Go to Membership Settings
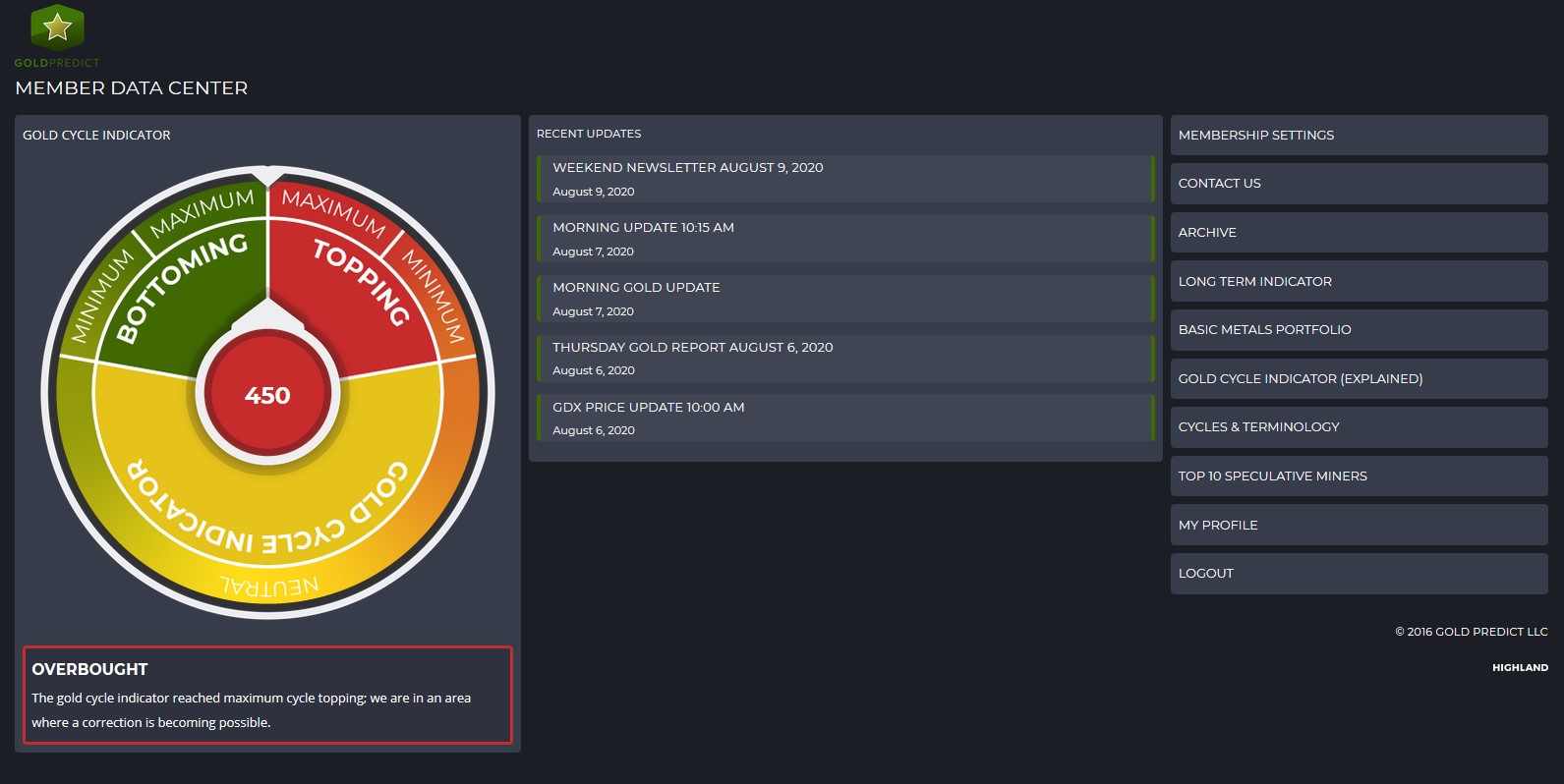 click(x=1358, y=136)
